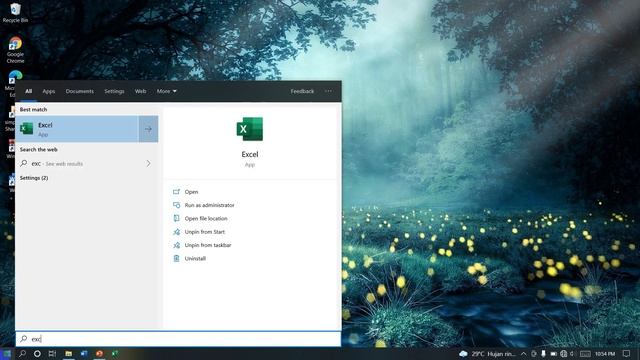640x360 pixels.
Task: Open the Action Center notifications icon
Action: 627,353
